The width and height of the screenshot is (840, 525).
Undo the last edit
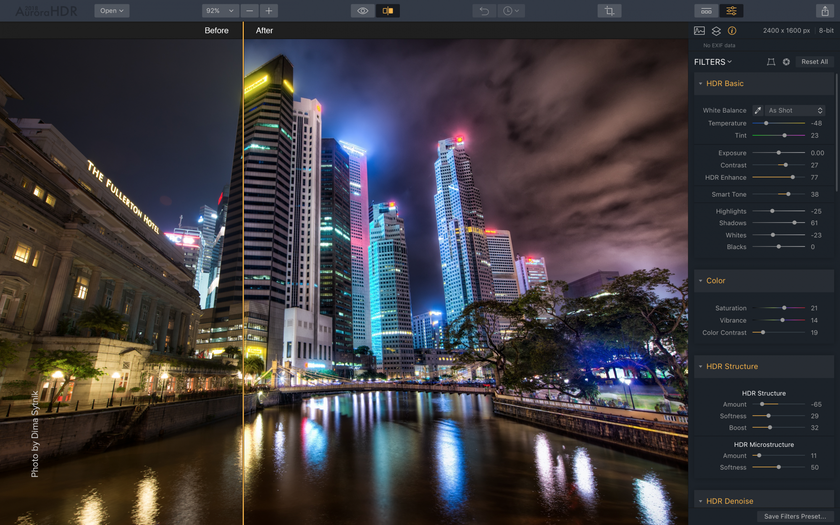[x=484, y=11]
